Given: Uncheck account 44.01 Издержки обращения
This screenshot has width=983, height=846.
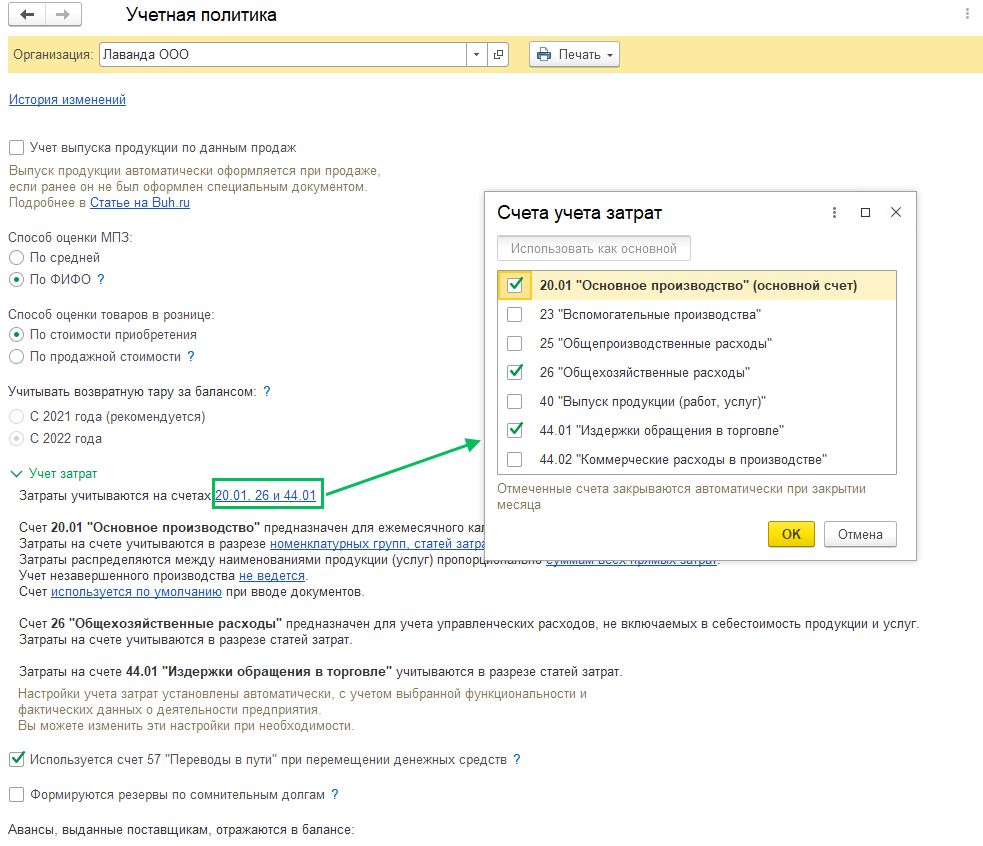Looking at the screenshot, I should 515,430.
